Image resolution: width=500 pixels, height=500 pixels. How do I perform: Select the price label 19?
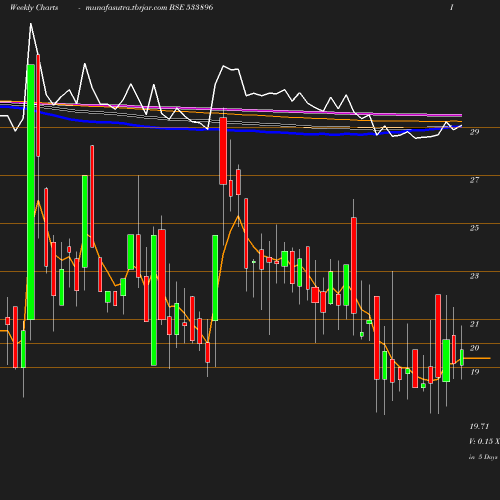[x=474, y=372]
